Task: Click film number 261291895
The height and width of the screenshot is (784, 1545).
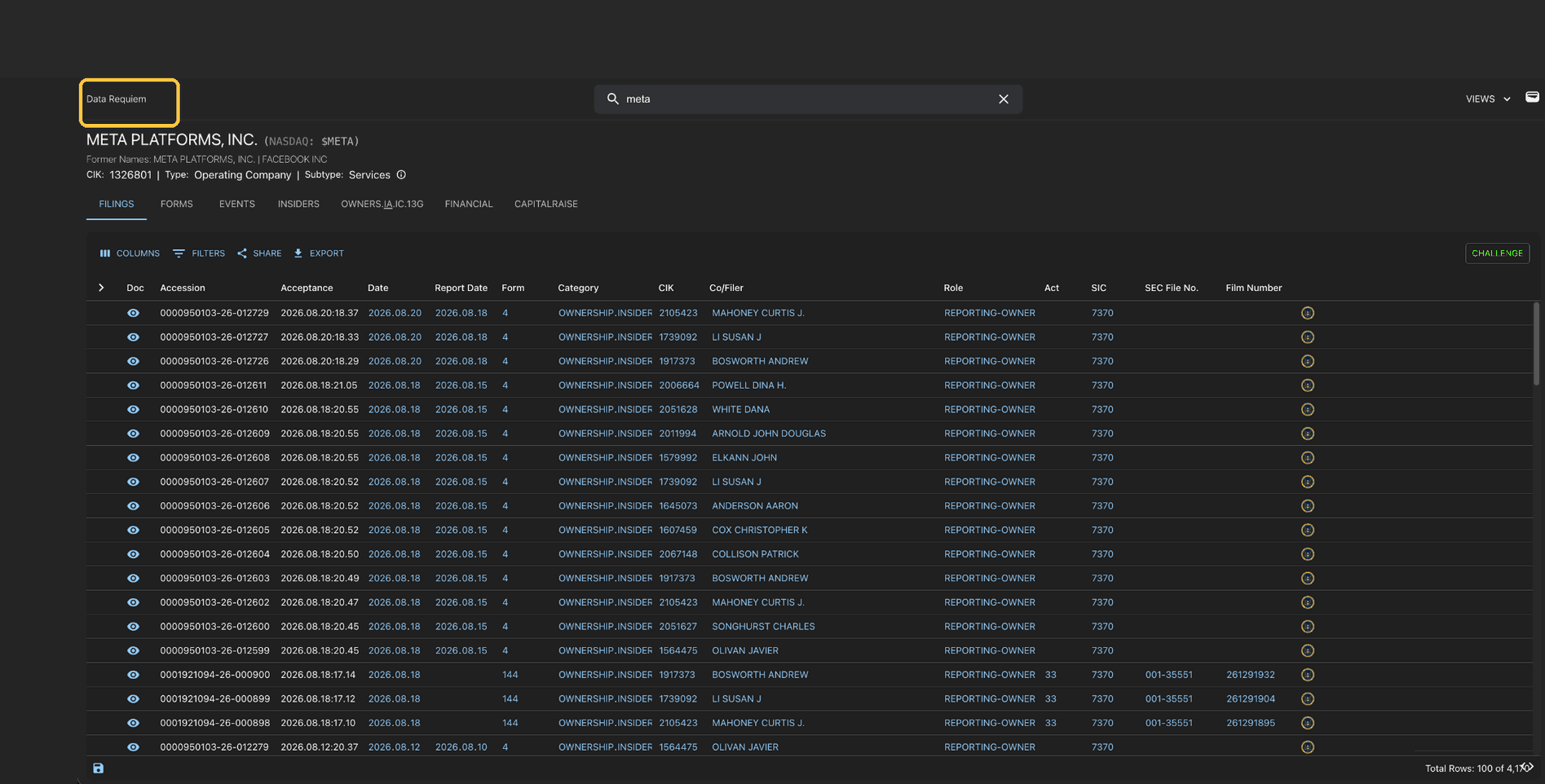Action: tap(1251, 723)
